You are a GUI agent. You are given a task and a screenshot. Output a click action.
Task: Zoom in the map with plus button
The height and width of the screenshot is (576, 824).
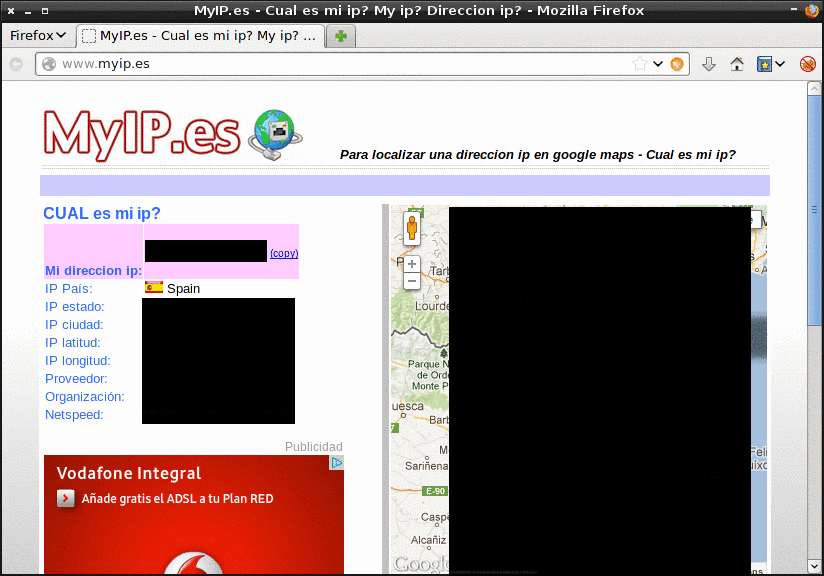pyautogui.click(x=412, y=264)
